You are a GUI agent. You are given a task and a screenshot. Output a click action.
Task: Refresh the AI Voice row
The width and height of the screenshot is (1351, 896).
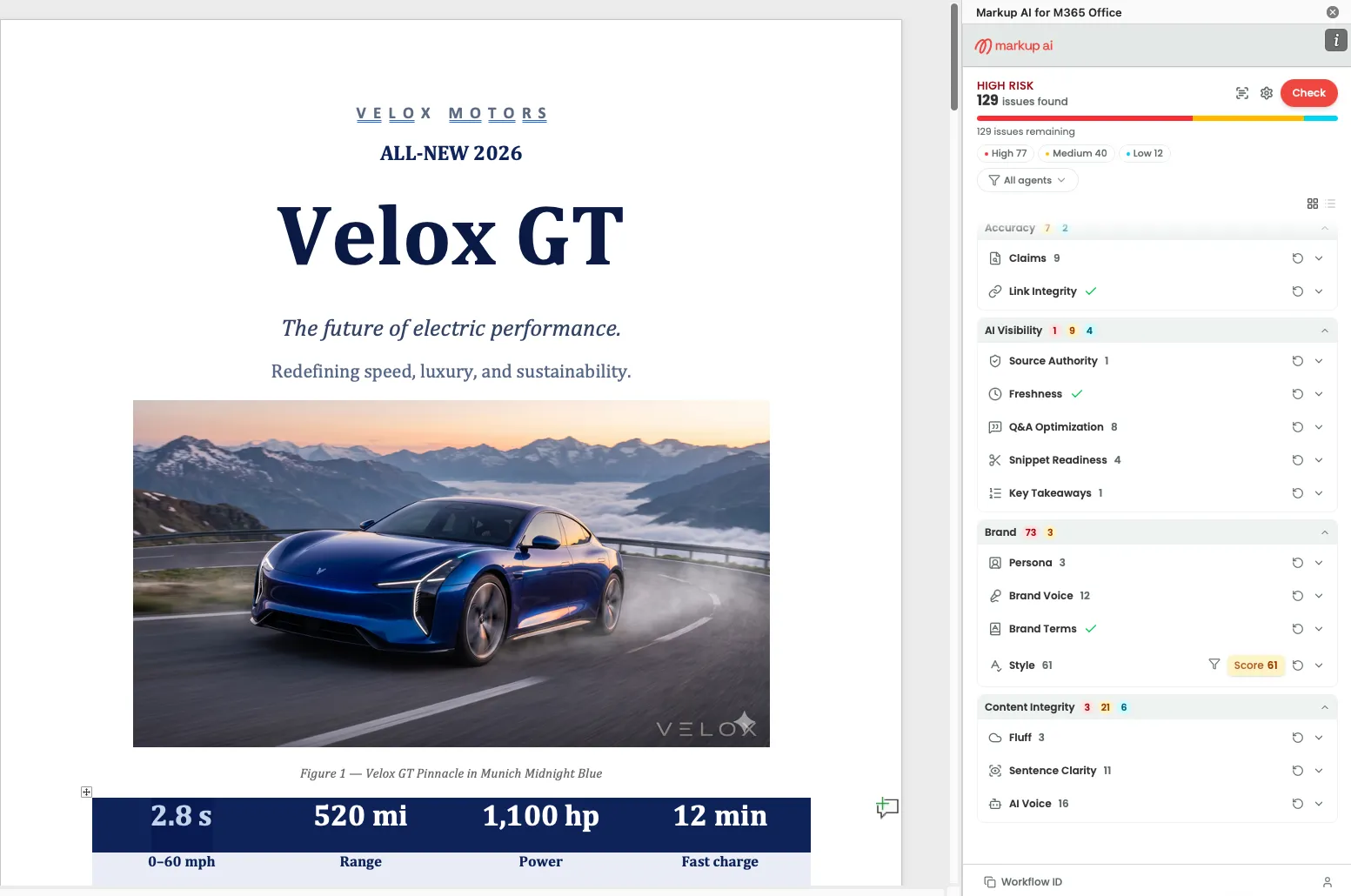tap(1297, 804)
